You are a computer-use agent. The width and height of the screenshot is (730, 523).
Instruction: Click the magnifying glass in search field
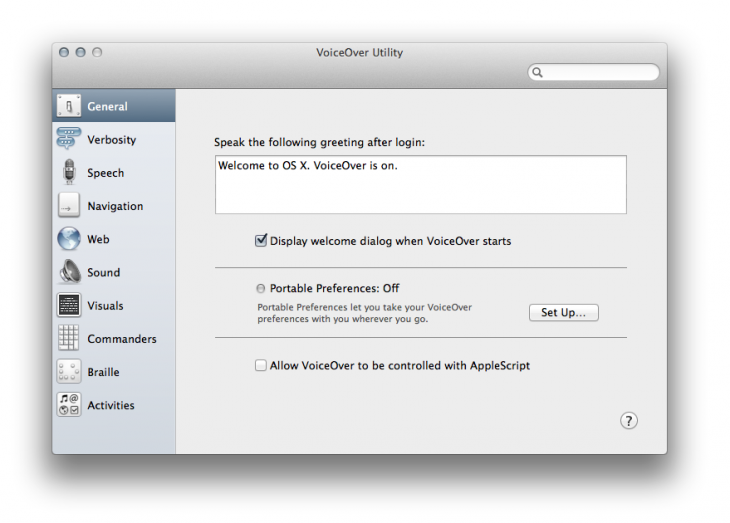(x=537, y=72)
